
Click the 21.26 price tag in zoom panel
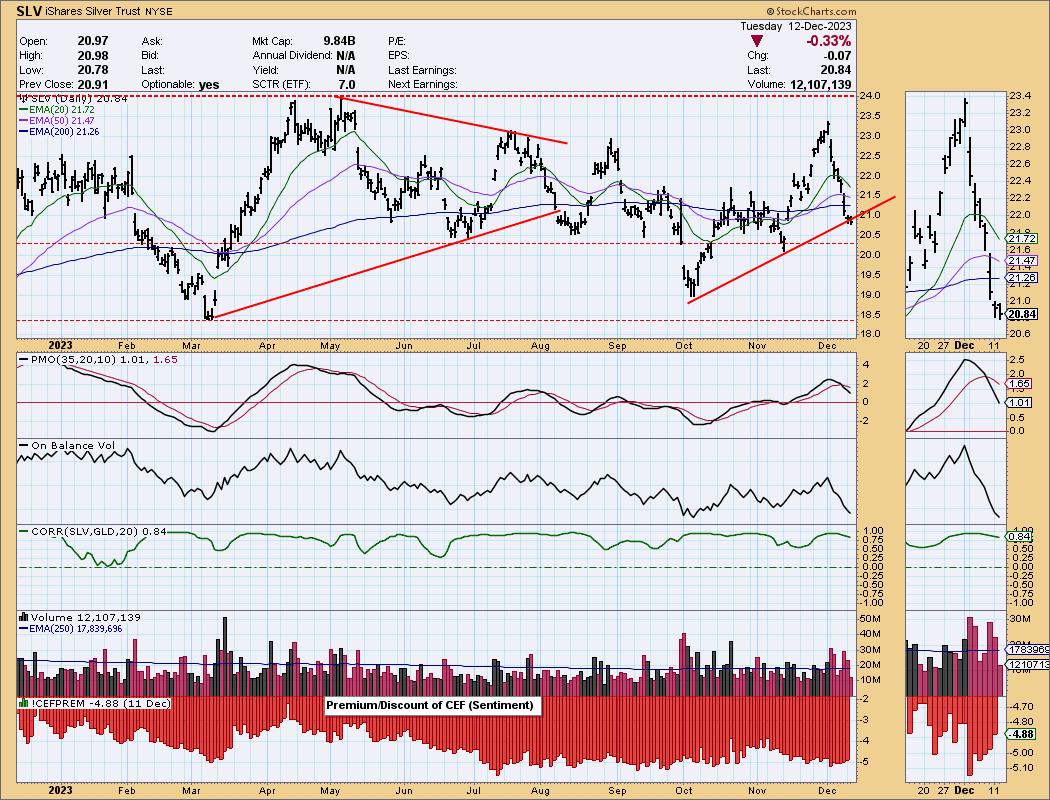point(1023,277)
